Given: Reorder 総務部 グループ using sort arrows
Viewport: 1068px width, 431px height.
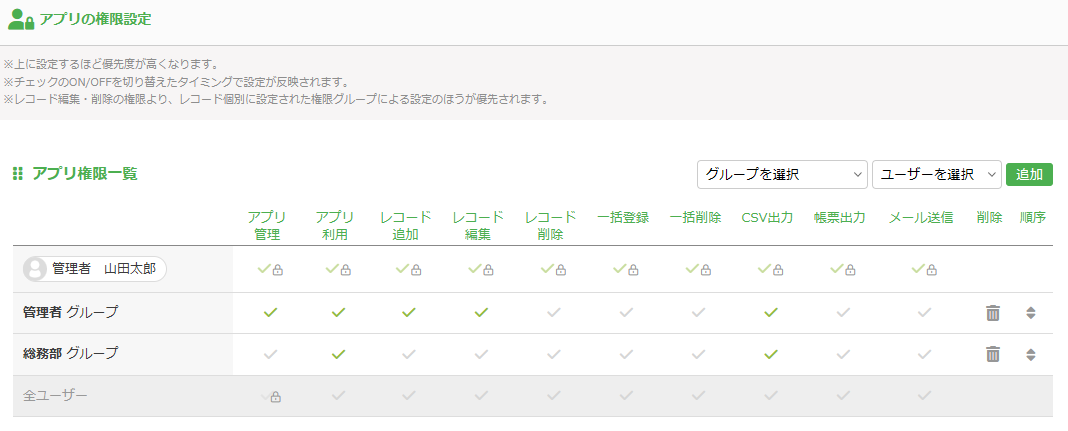Looking at the screenshot, I should tap(1031, 354).
